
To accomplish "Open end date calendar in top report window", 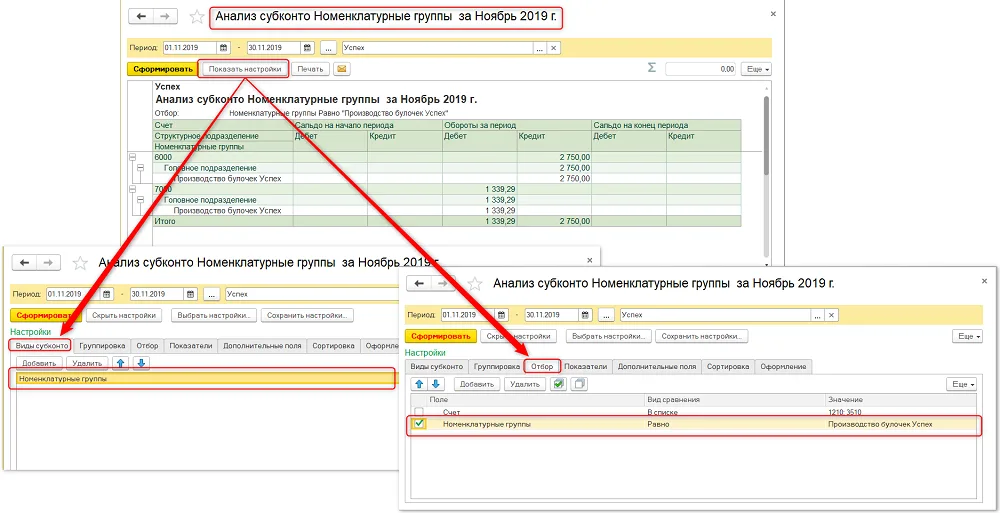I will tap(307, 48).
